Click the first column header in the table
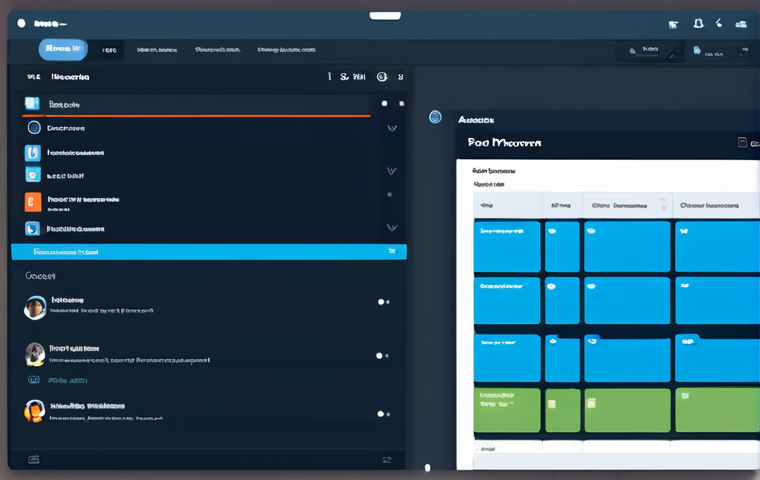The image size is (760, 480). (x=508, y=205)
